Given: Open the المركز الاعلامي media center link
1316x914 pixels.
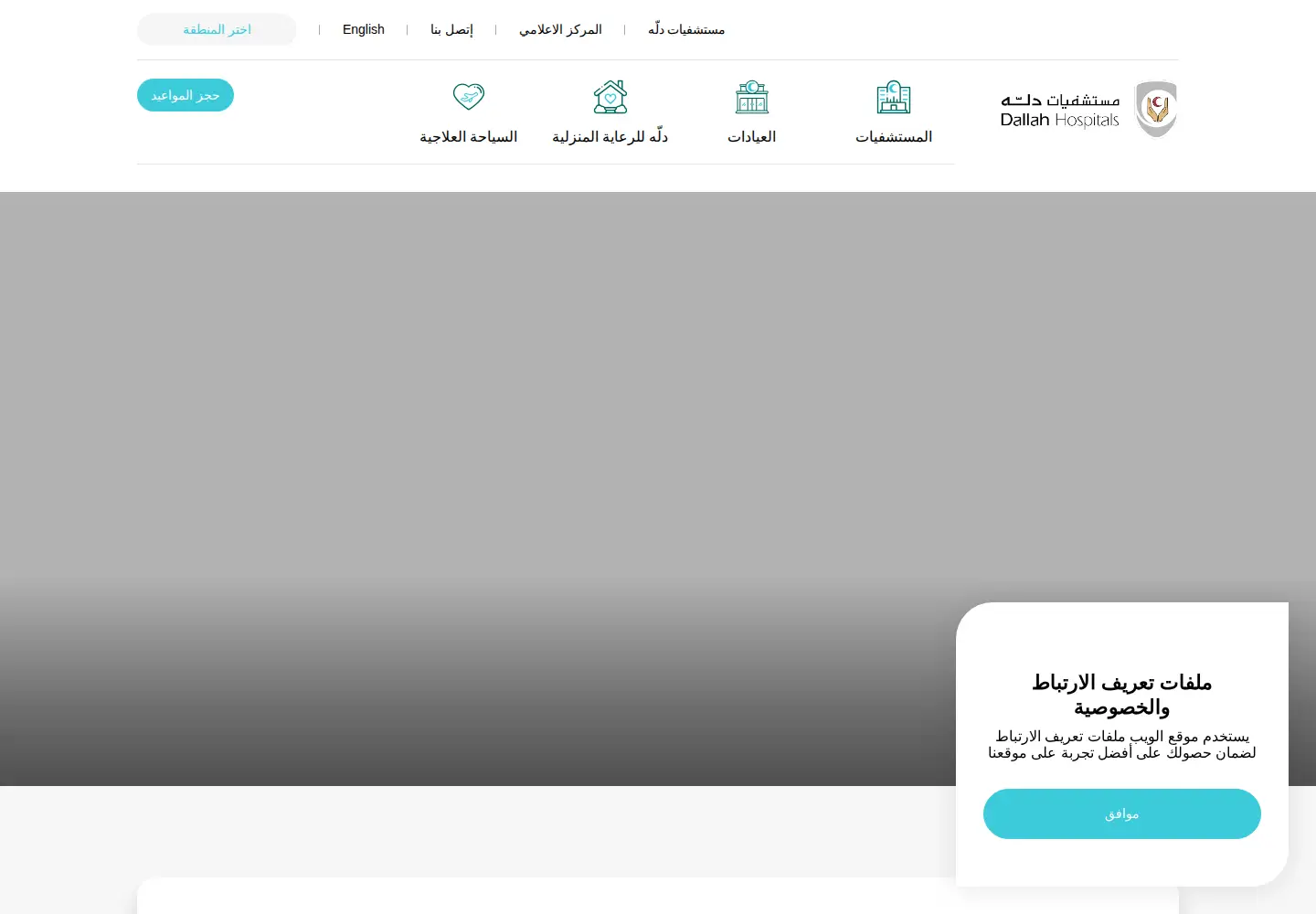Looking at the screenshot, I should (x=561, y=29).
